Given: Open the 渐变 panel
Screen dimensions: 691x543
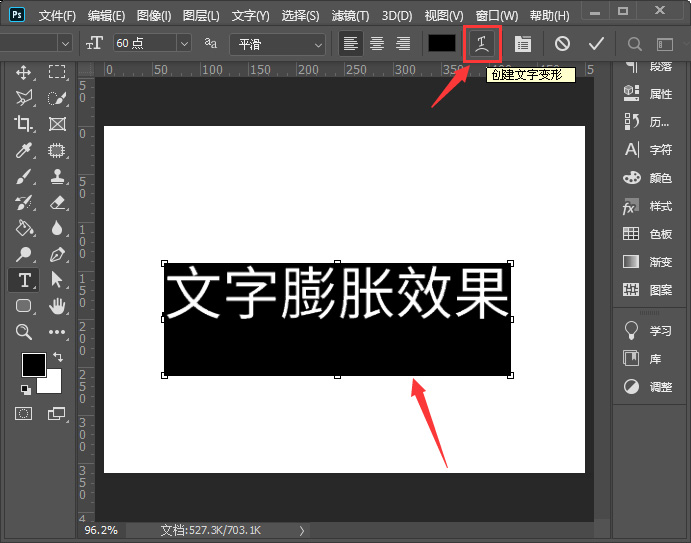Looking at the screenshot, I should pyautogui.click(x=648, y=262).
